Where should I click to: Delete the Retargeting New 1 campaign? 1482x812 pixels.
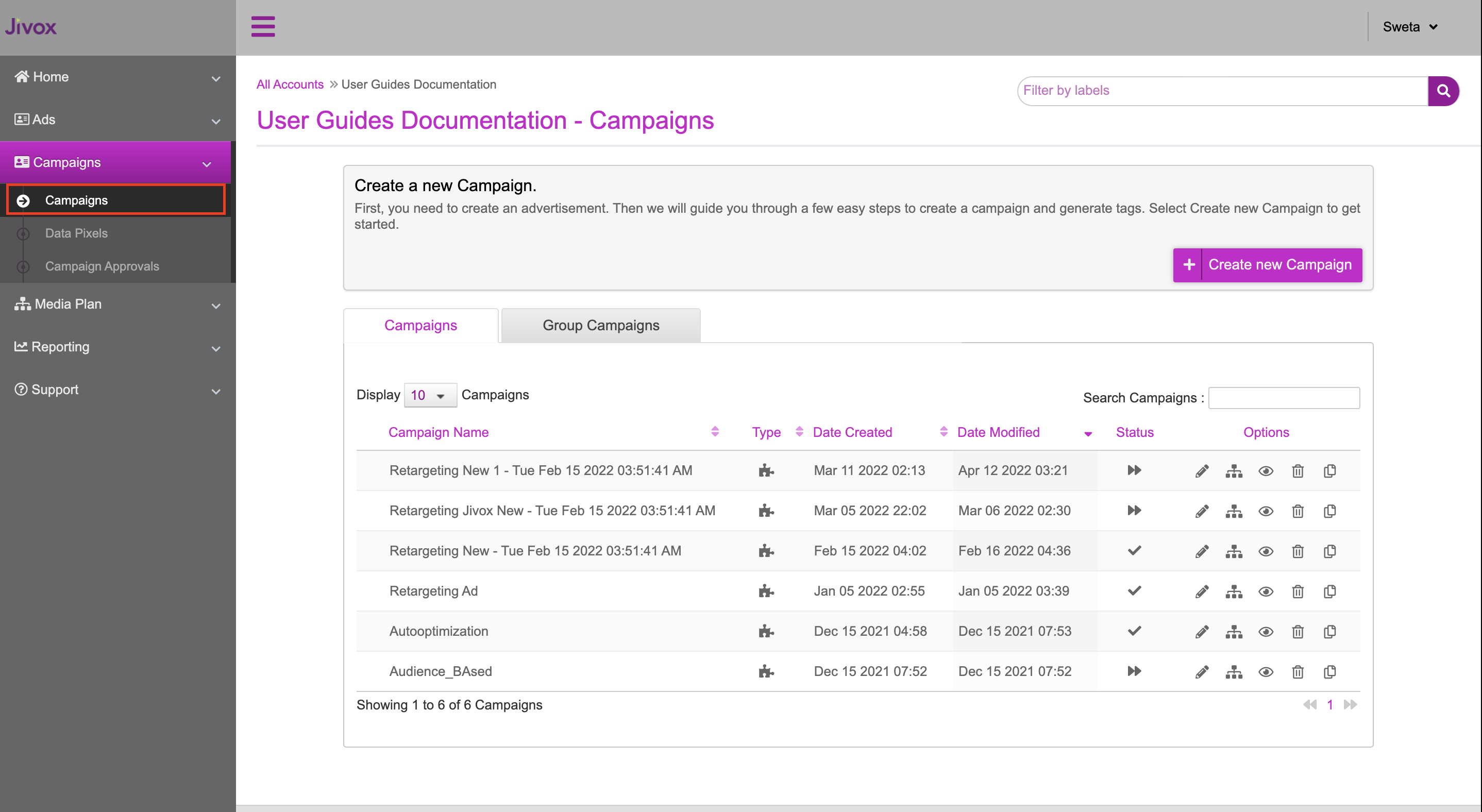pos(1298,471)
